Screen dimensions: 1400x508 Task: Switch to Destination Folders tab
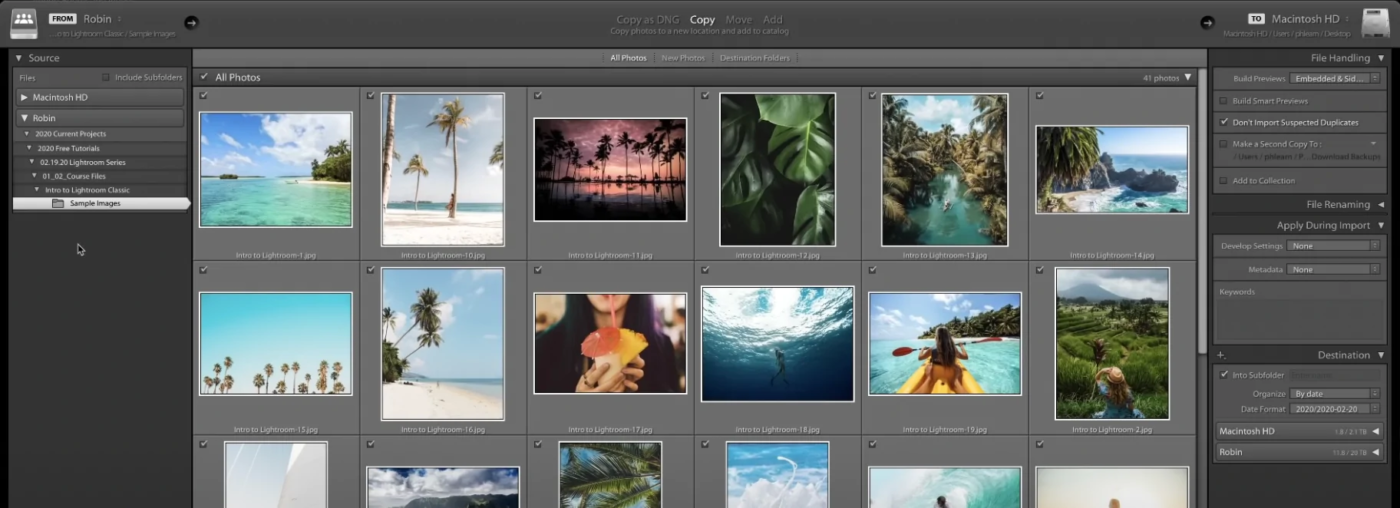point(754,58)
